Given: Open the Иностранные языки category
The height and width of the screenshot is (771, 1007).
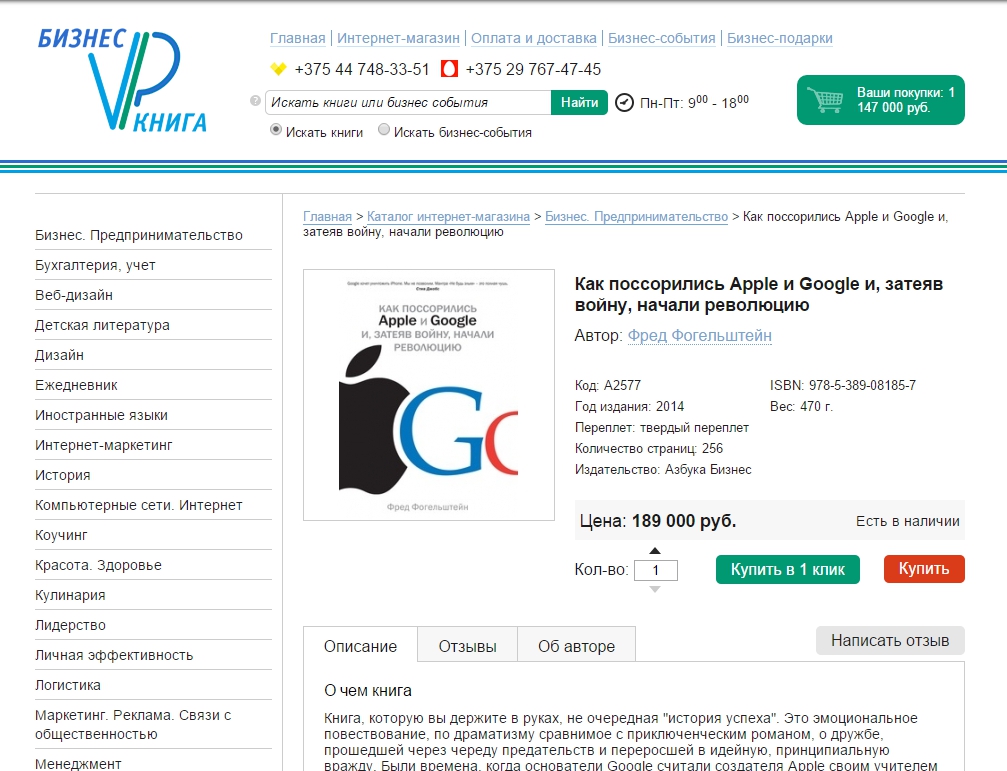Looking at the screenshot, I should tap(101, 415).
